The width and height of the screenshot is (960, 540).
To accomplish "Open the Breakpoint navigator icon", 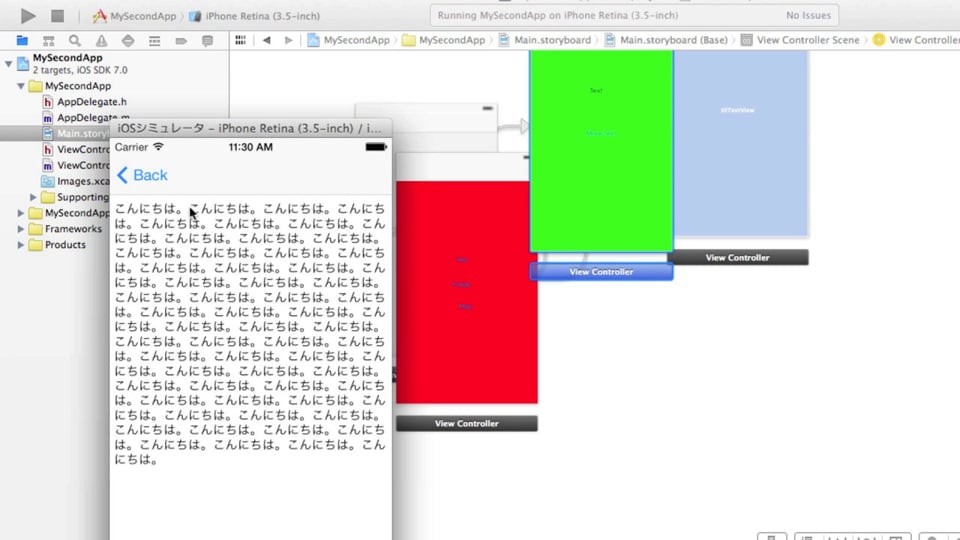I will coord(181,40).
